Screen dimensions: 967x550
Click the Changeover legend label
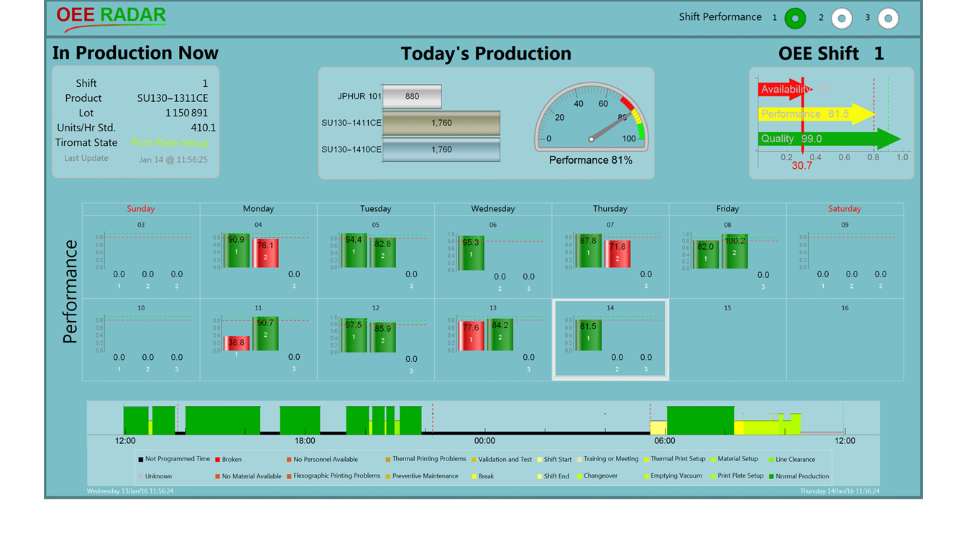click(601, 476)
